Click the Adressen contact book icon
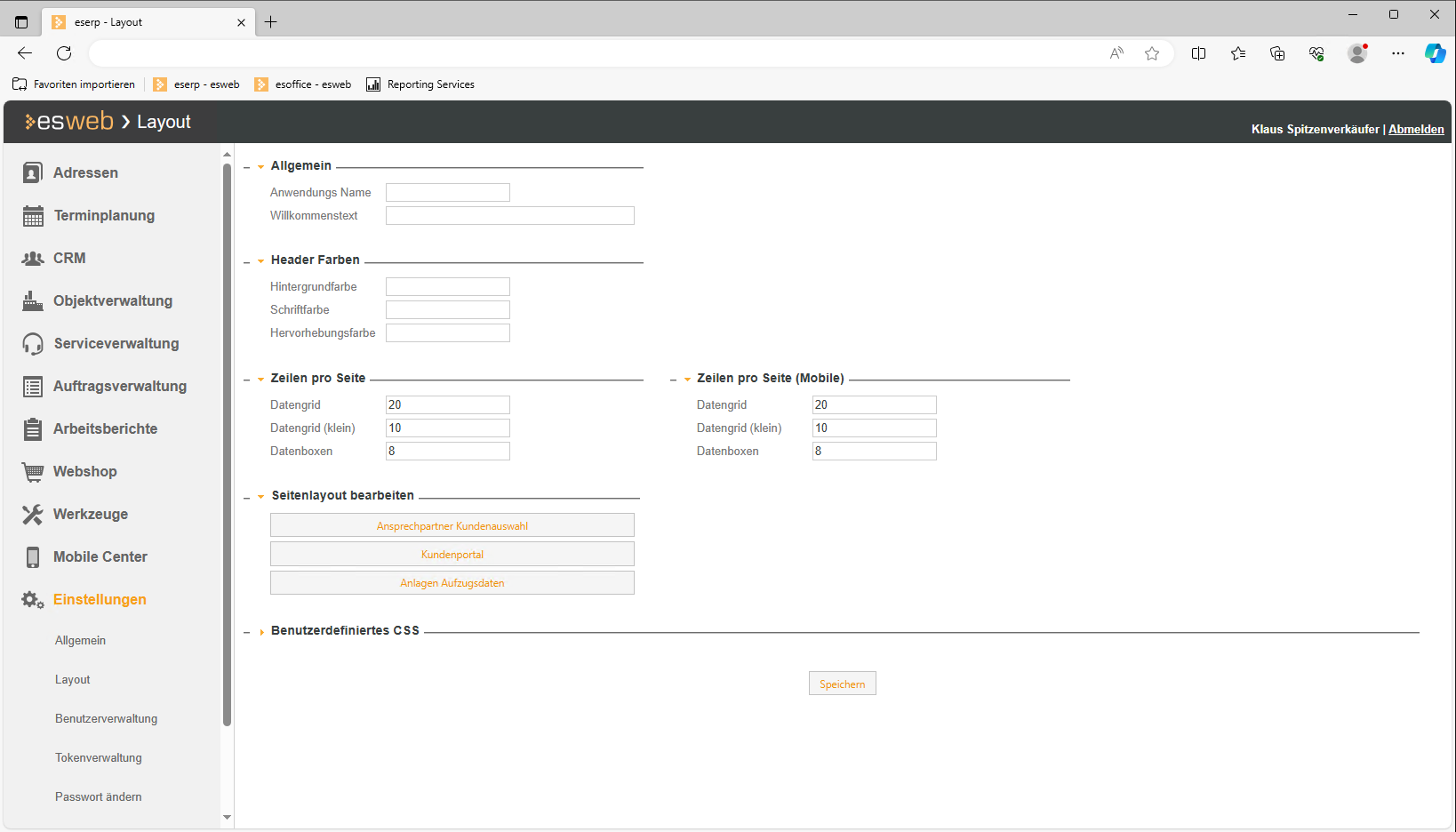Image resolution: width=1456 pixels, height=832 pixels. pyautogui.click(x=32, y=172)
